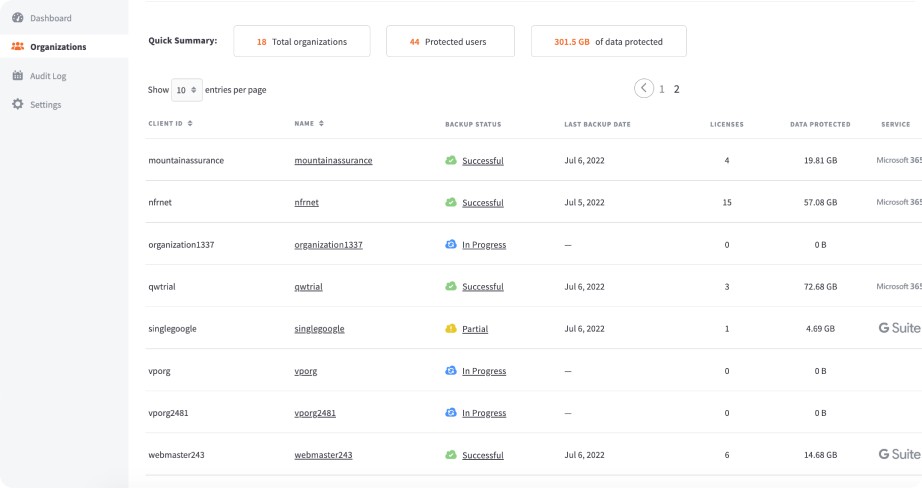Click the 4.69 GB data cell
Viewport: 922px width, 488px height.
coord(820,329)
